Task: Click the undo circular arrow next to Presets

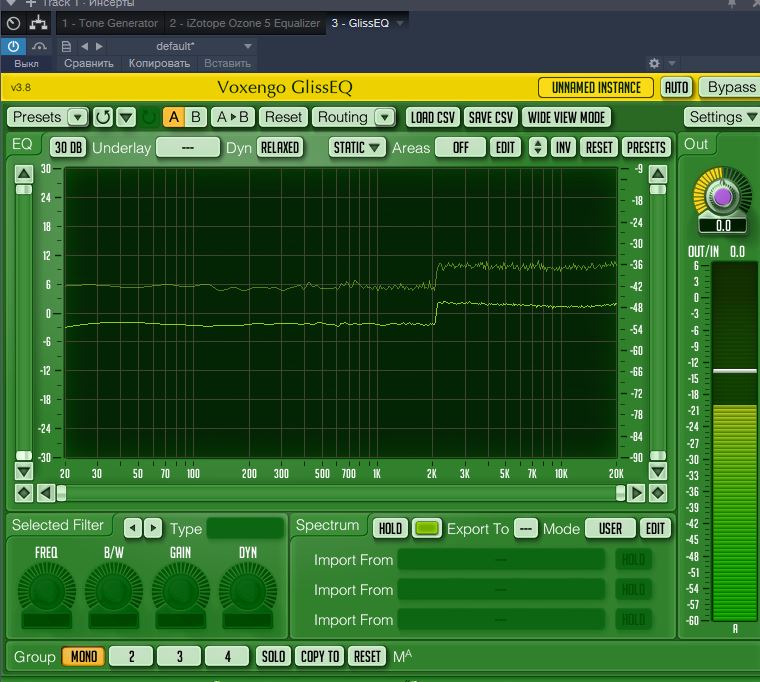Action: coord(102,117)
